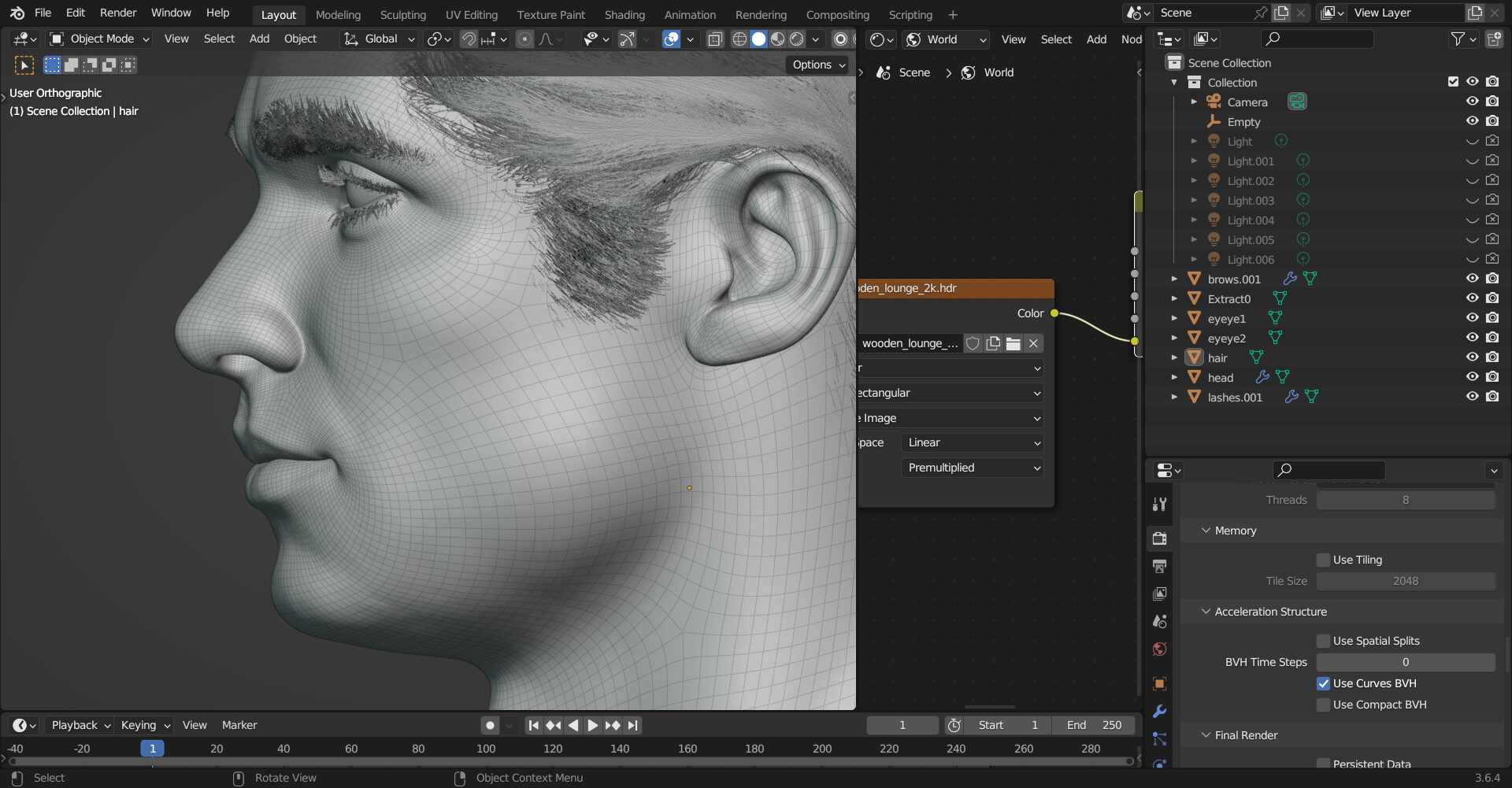The height and width of the screenshot is (788, 1512).
Task: Switch to the Sculpting workspace tab
Action: [402, 15]
